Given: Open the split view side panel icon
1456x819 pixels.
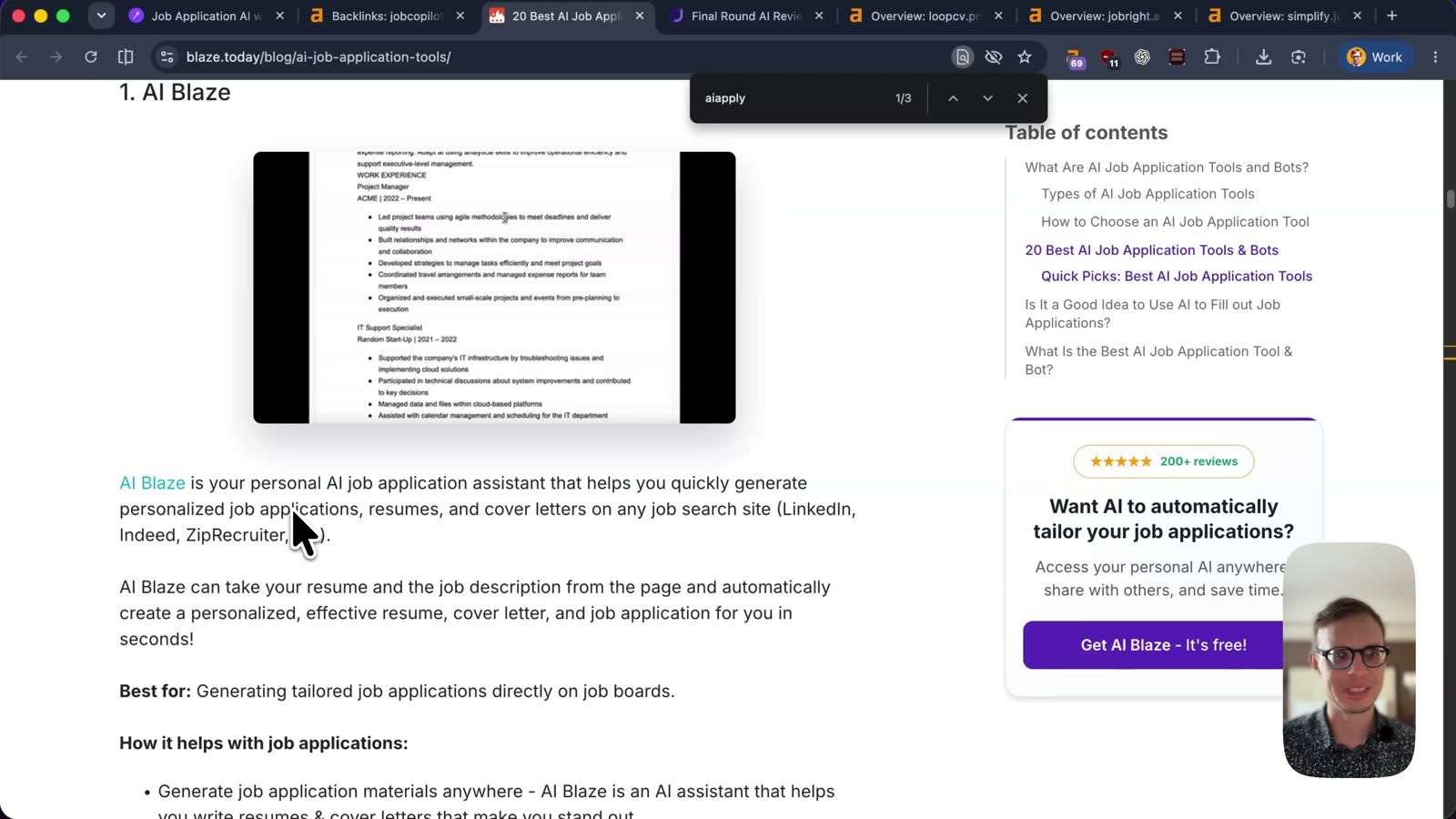Looking at the screenshot, I should 126,56.
